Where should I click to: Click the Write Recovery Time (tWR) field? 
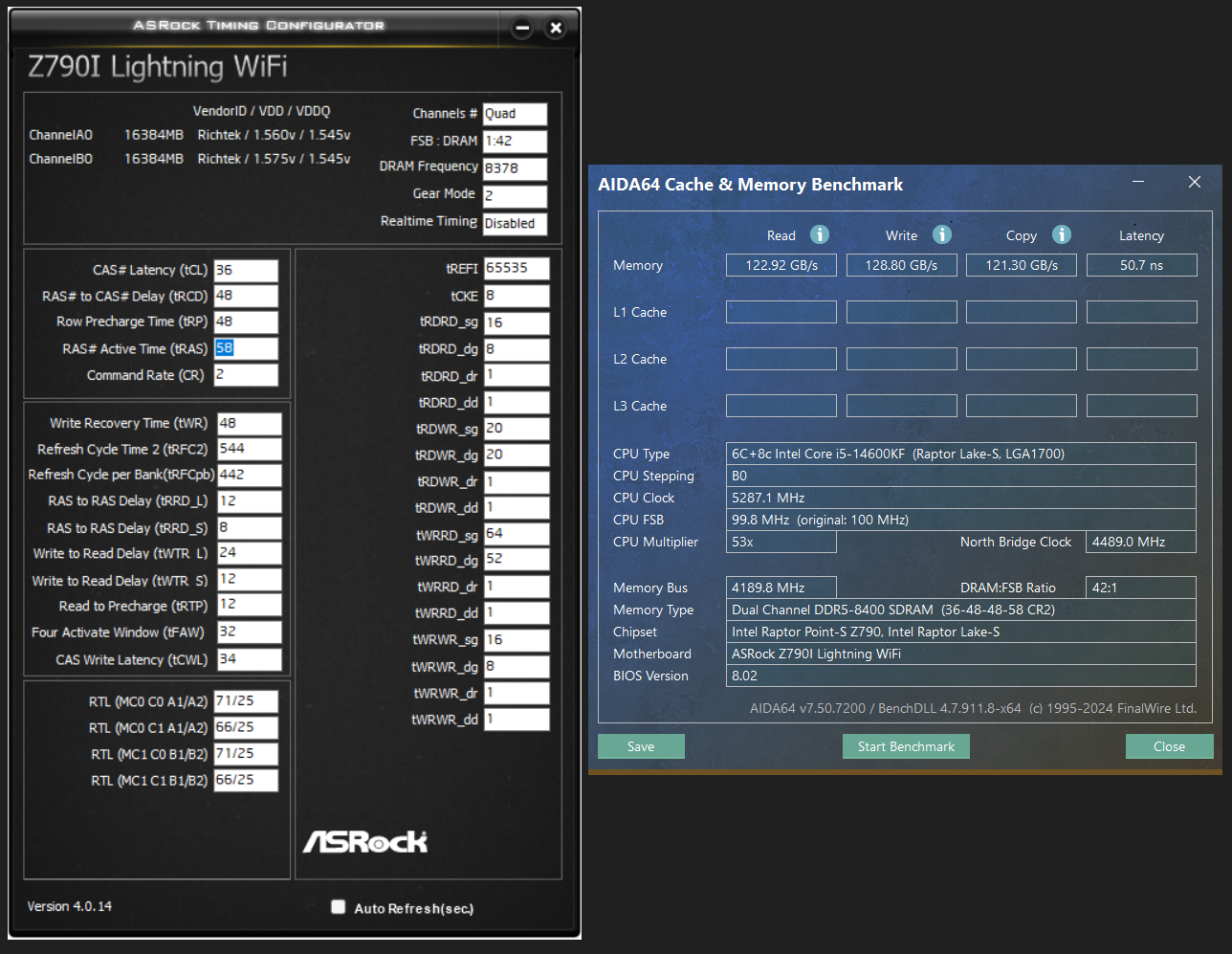point(250,423)
